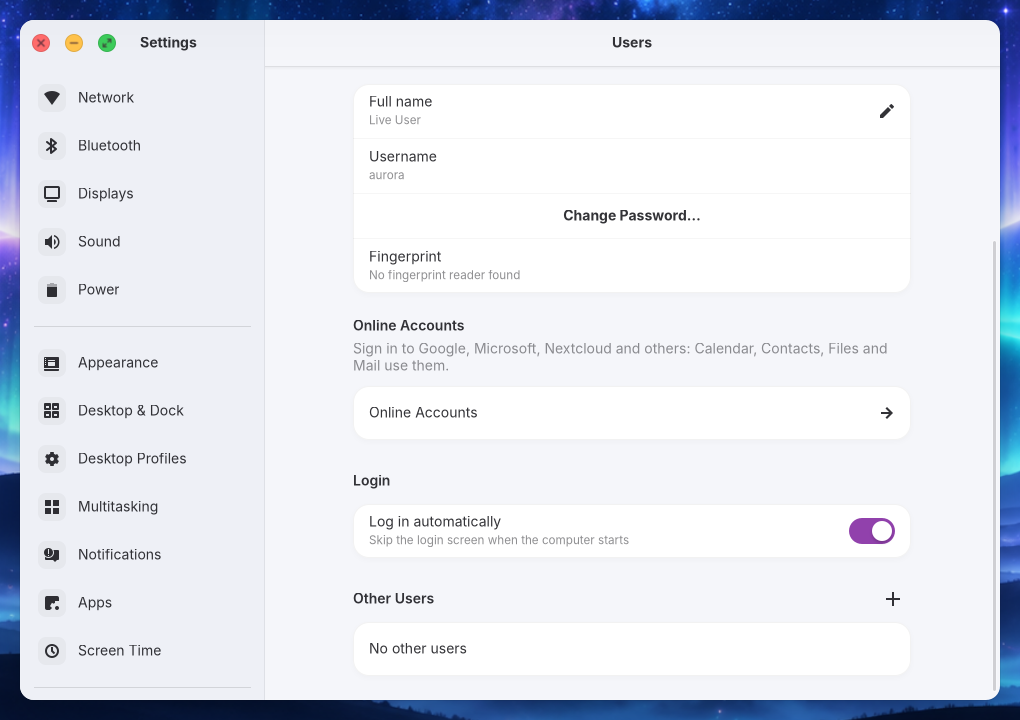
Task: Click the Bluetooth icon in sidebar
Action: (x=52, y=146)
